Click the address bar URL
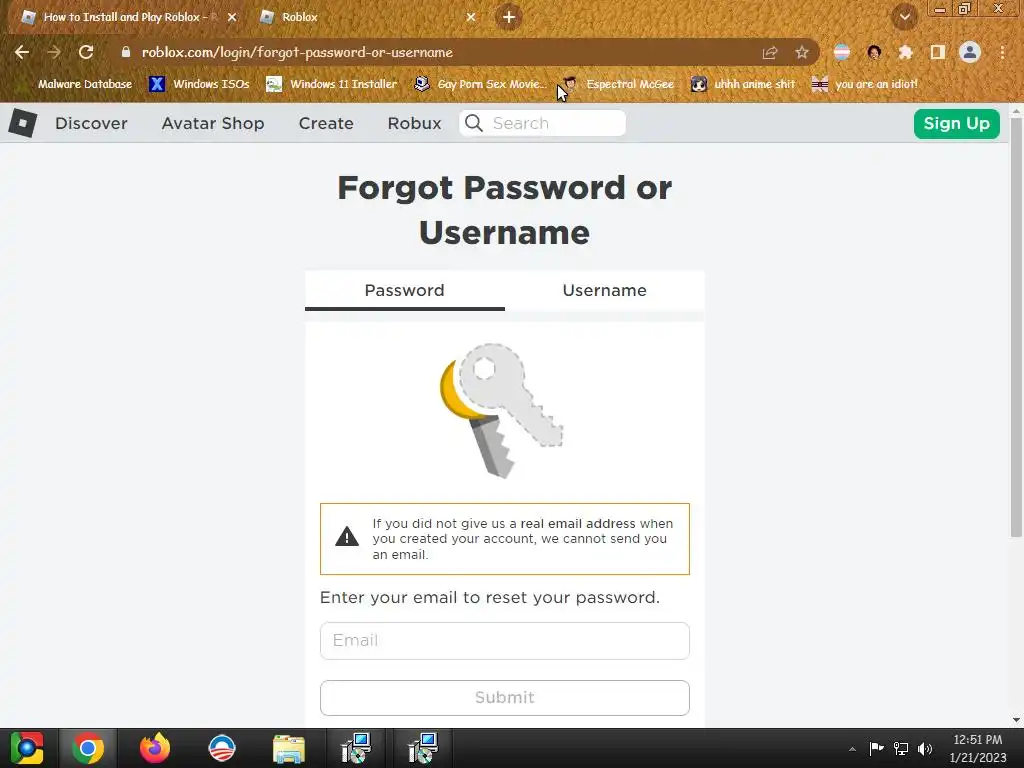 [x=297, y=52]
